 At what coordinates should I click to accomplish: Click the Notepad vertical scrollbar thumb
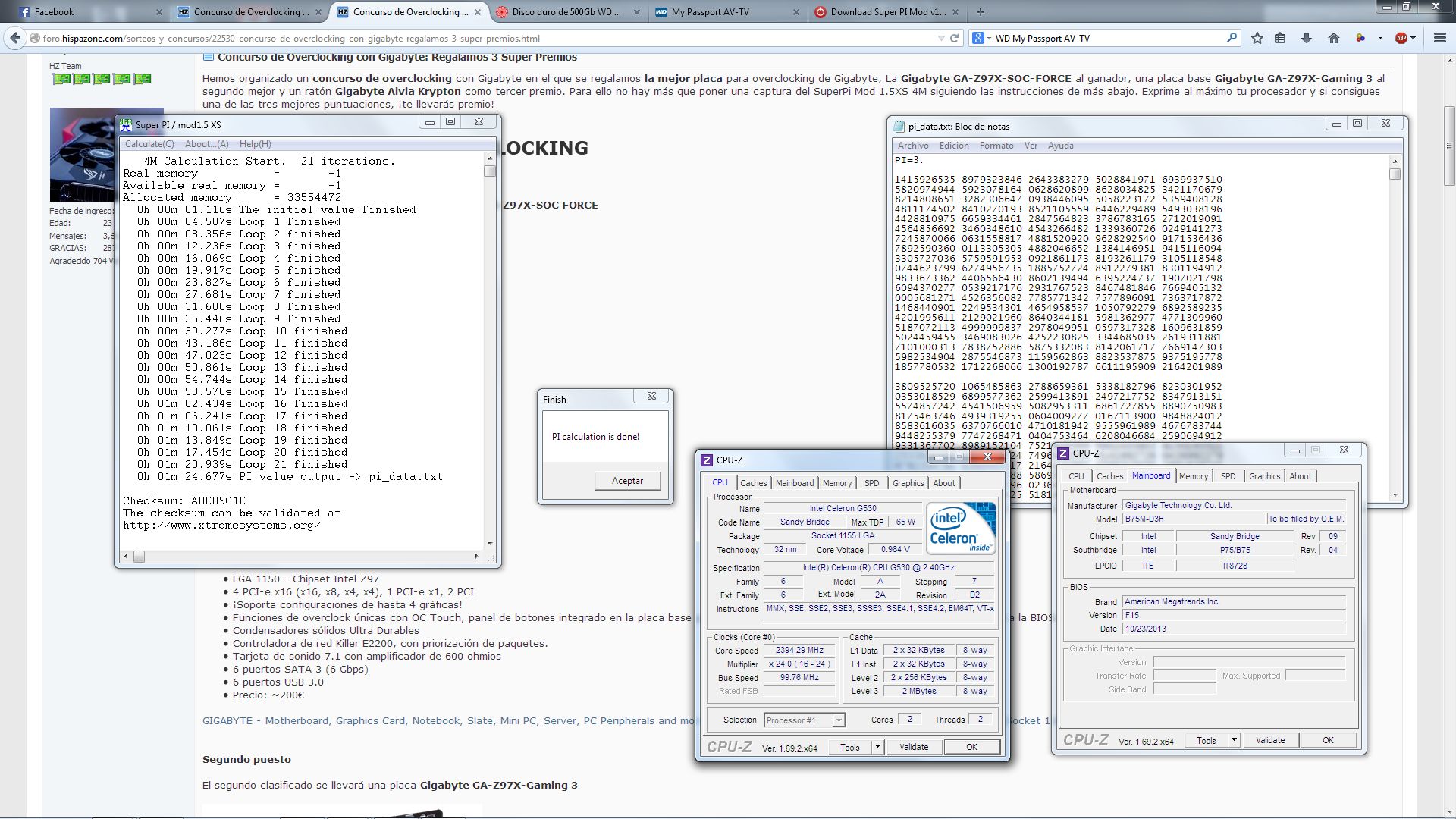tap(1395, 174)
